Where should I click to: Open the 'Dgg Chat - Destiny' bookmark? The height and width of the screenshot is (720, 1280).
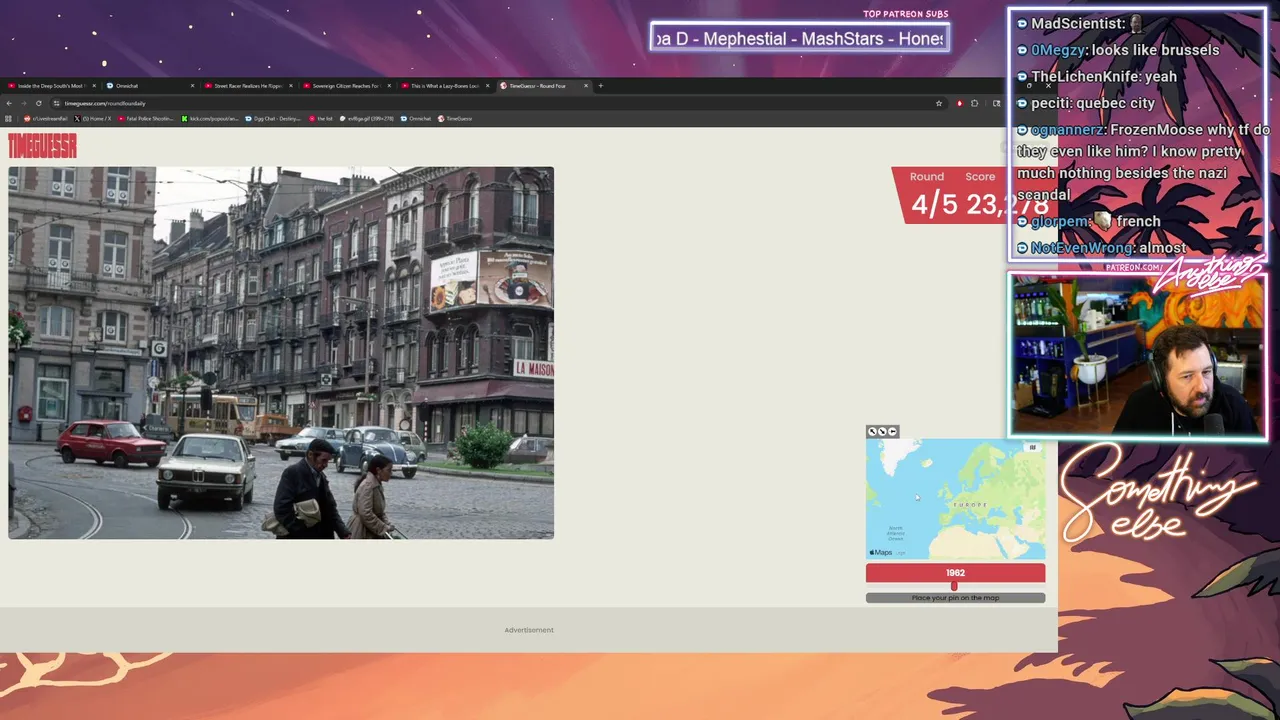point(273,119)
